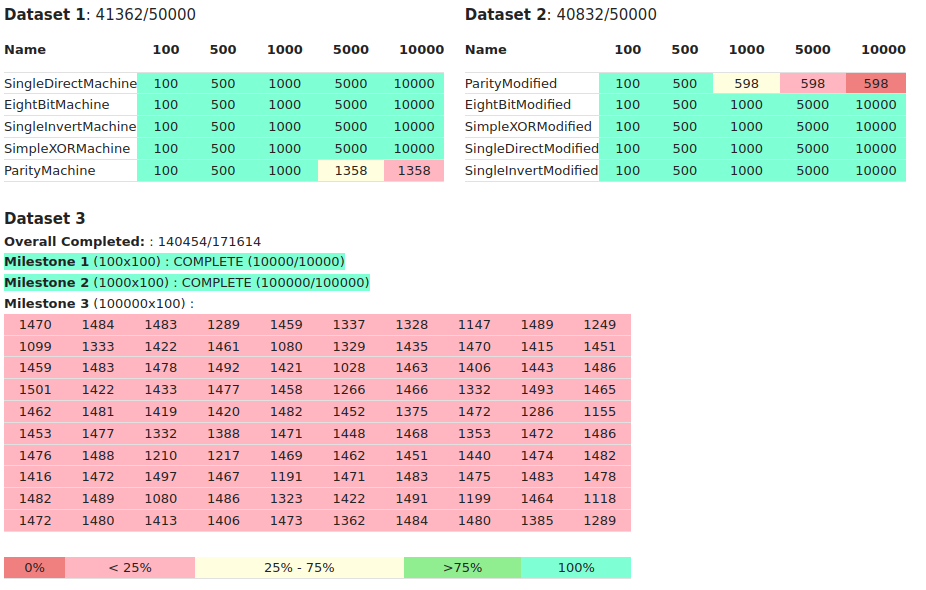The width and height of the screenshot is (926, 590).
Task: Select the yellow 1358 cell for ParityMachine
Action: pyautogui.click(x=350, y=171)
